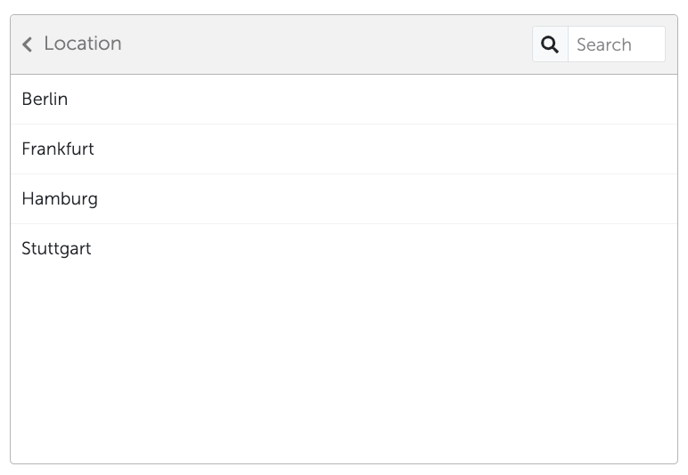The image size is (688, 475).
Task: Click the Frankfurt row text
Action: 58,149
